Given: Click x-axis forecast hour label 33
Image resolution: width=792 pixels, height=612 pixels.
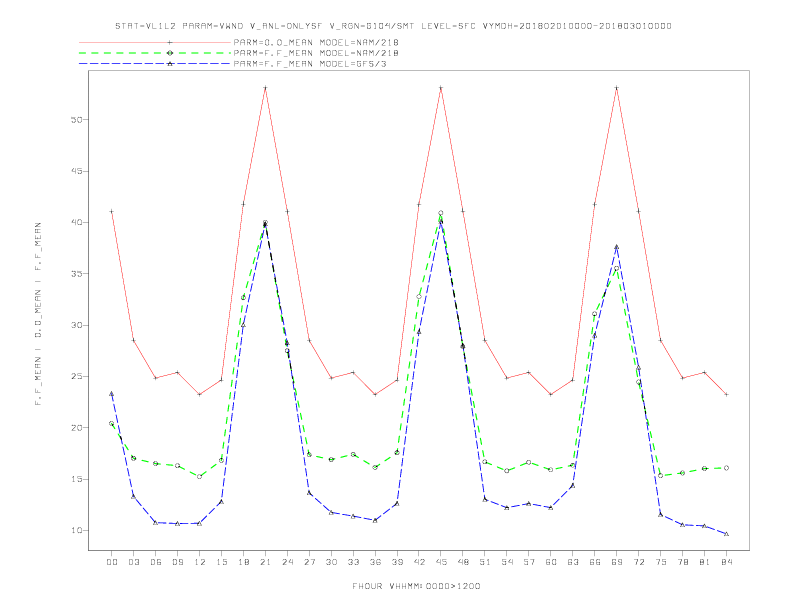Looking at the screenshot, I should pos(353,562).
